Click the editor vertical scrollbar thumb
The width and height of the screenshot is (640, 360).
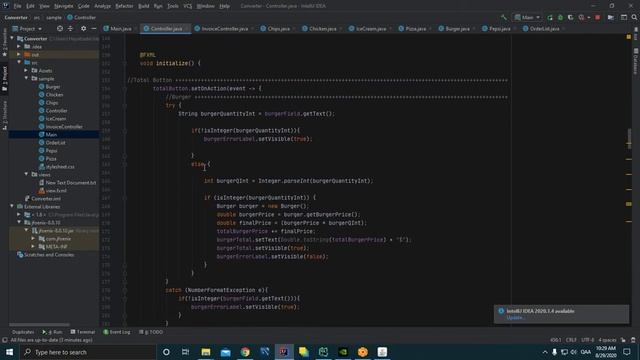point(629,139)
